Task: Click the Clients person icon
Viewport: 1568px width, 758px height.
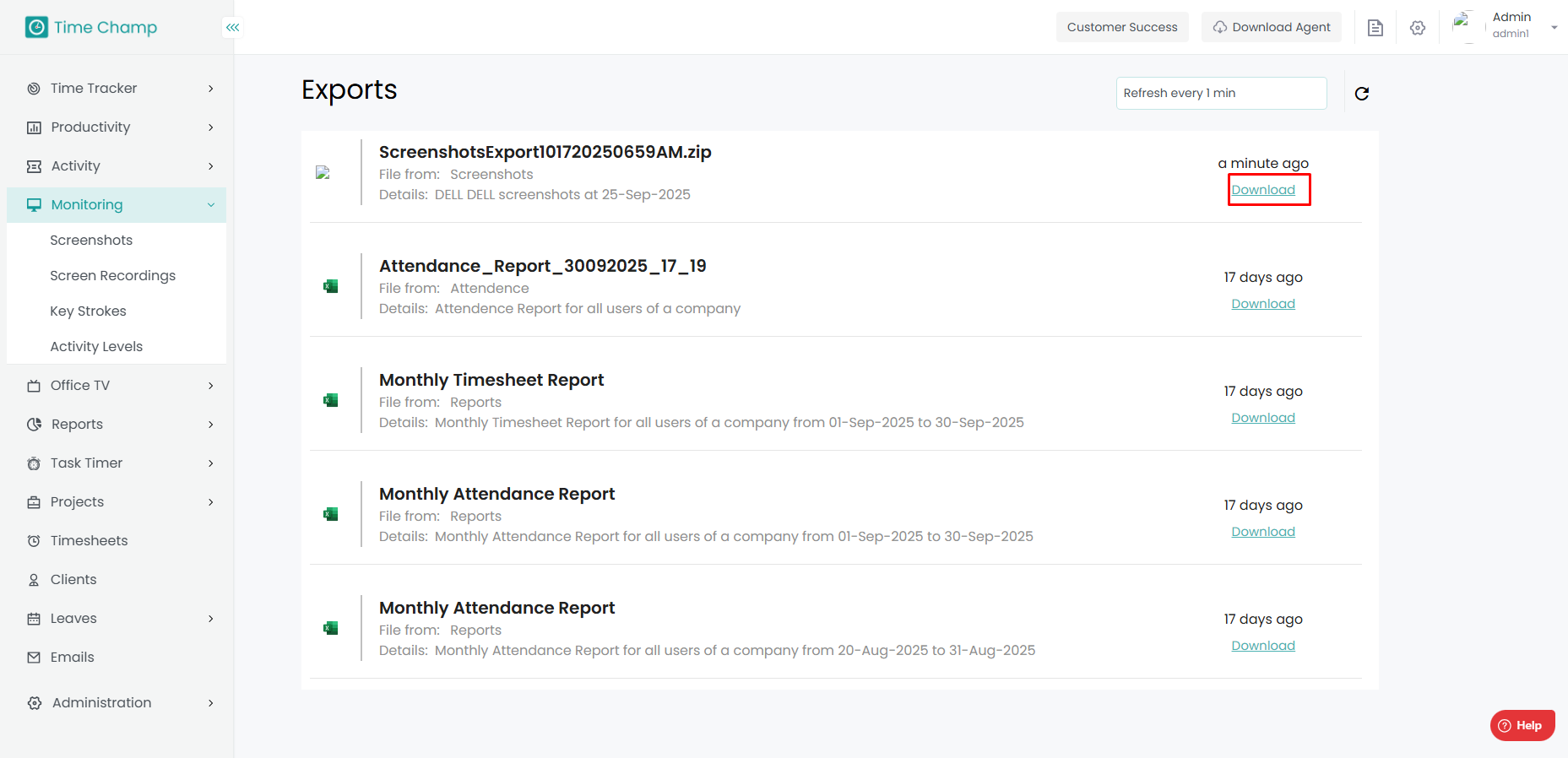Action: click(34, 580)
